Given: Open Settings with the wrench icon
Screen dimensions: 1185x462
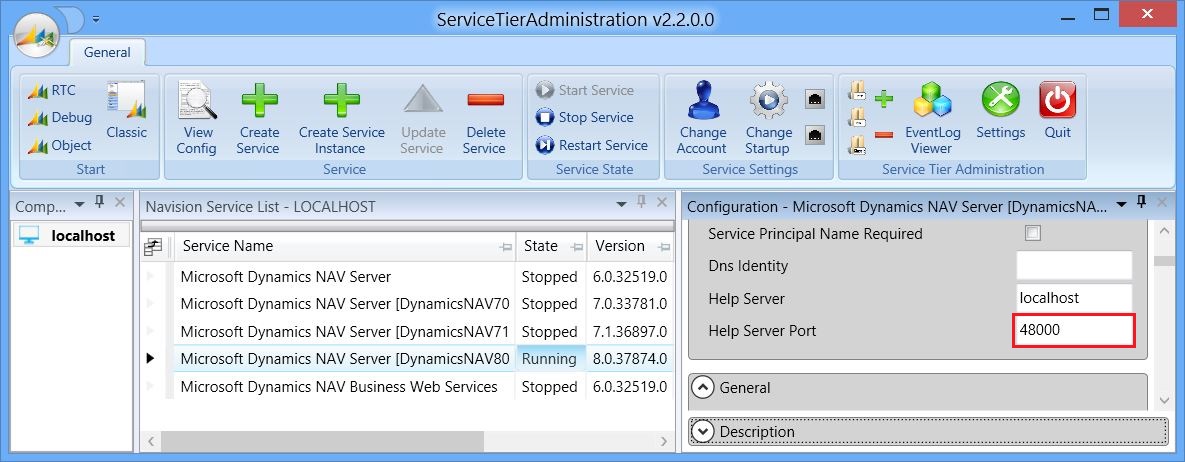Looking at the screenshot, I should point(1001,110).
